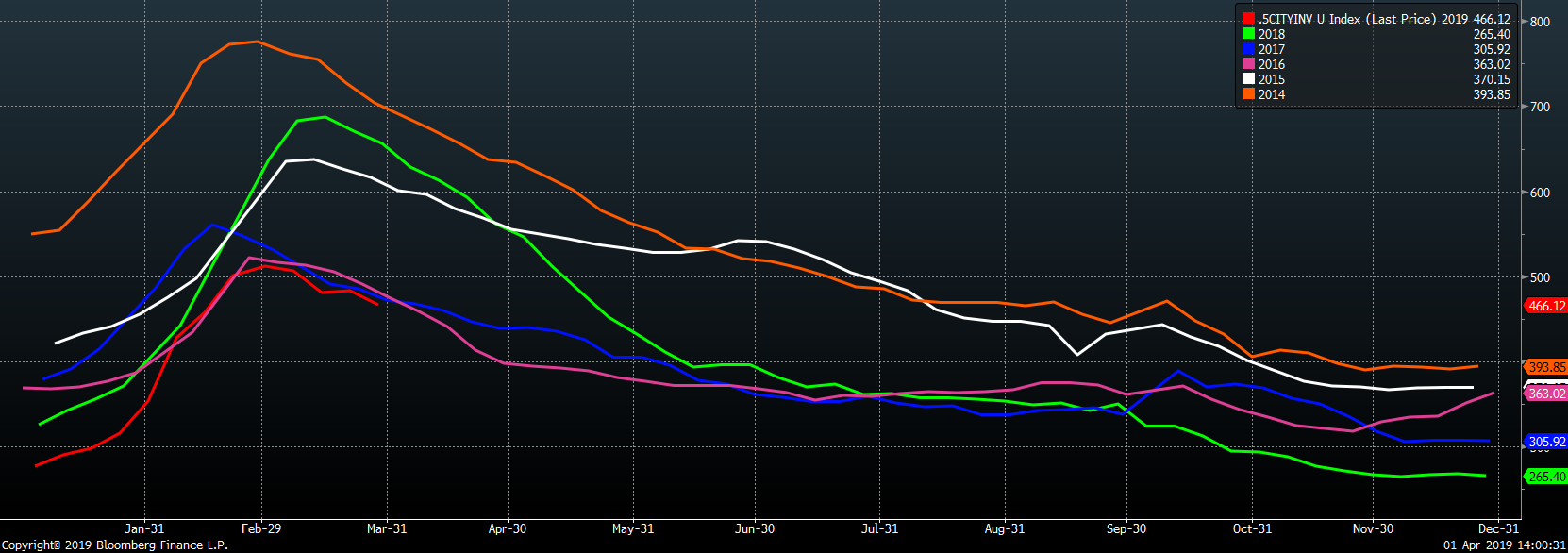Select the blue 2017 legend swatch
The image size is (1568, 553).
click(1248, 49)
